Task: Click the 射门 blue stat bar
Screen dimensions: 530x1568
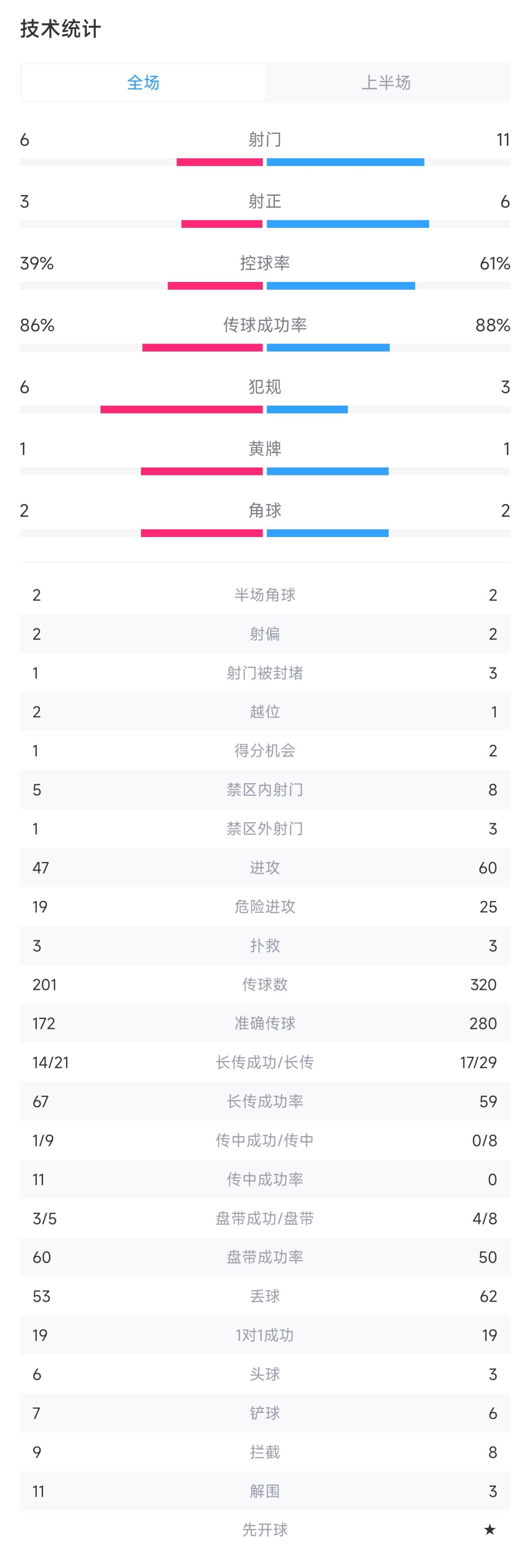Action: [345, 162]
